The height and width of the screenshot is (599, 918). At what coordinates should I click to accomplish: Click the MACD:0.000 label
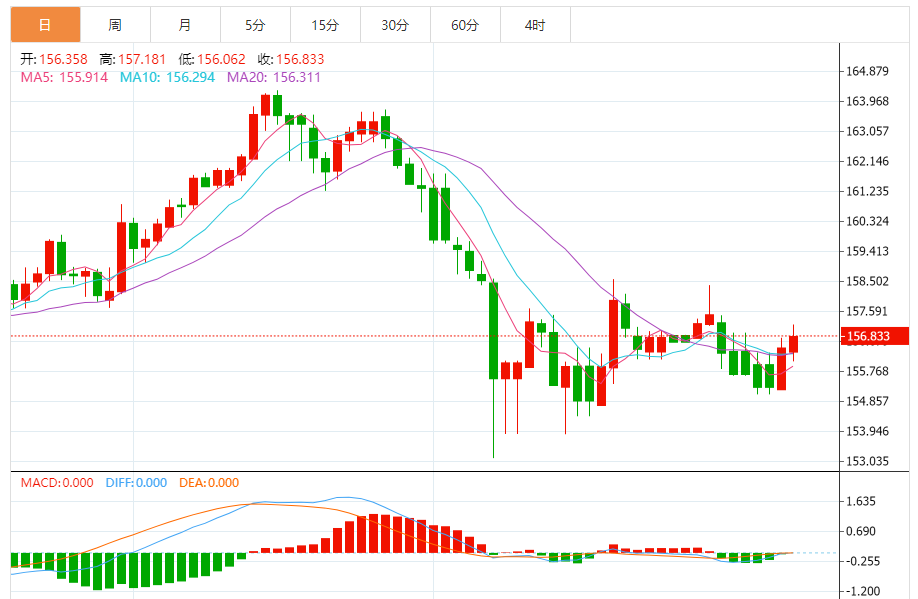(x=57, y=483)
